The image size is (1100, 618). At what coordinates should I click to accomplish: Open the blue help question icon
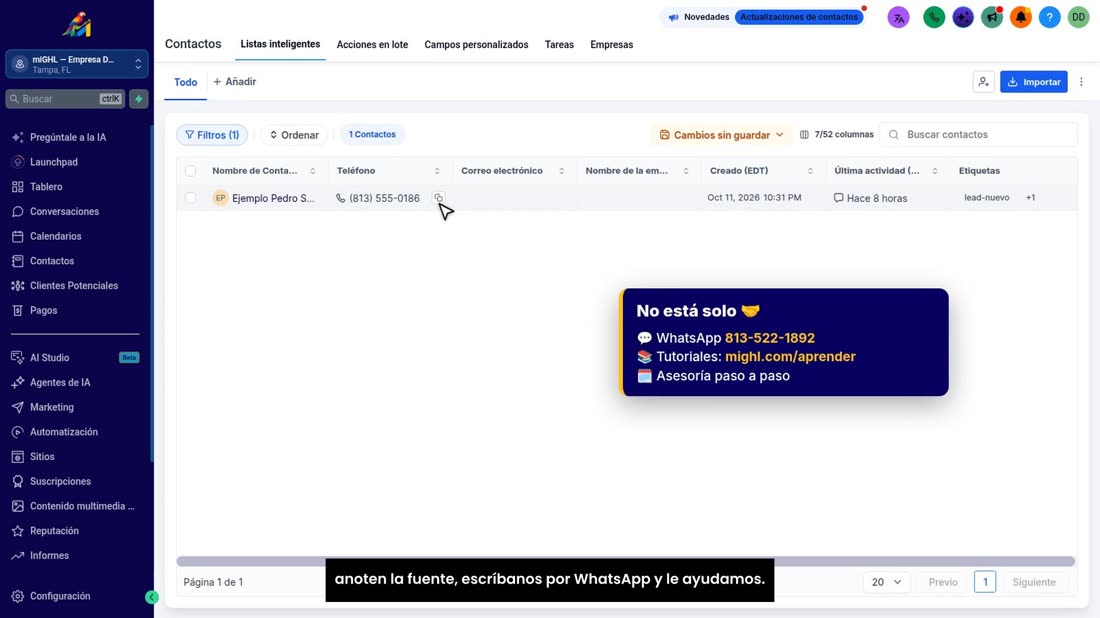[1049, 18]
